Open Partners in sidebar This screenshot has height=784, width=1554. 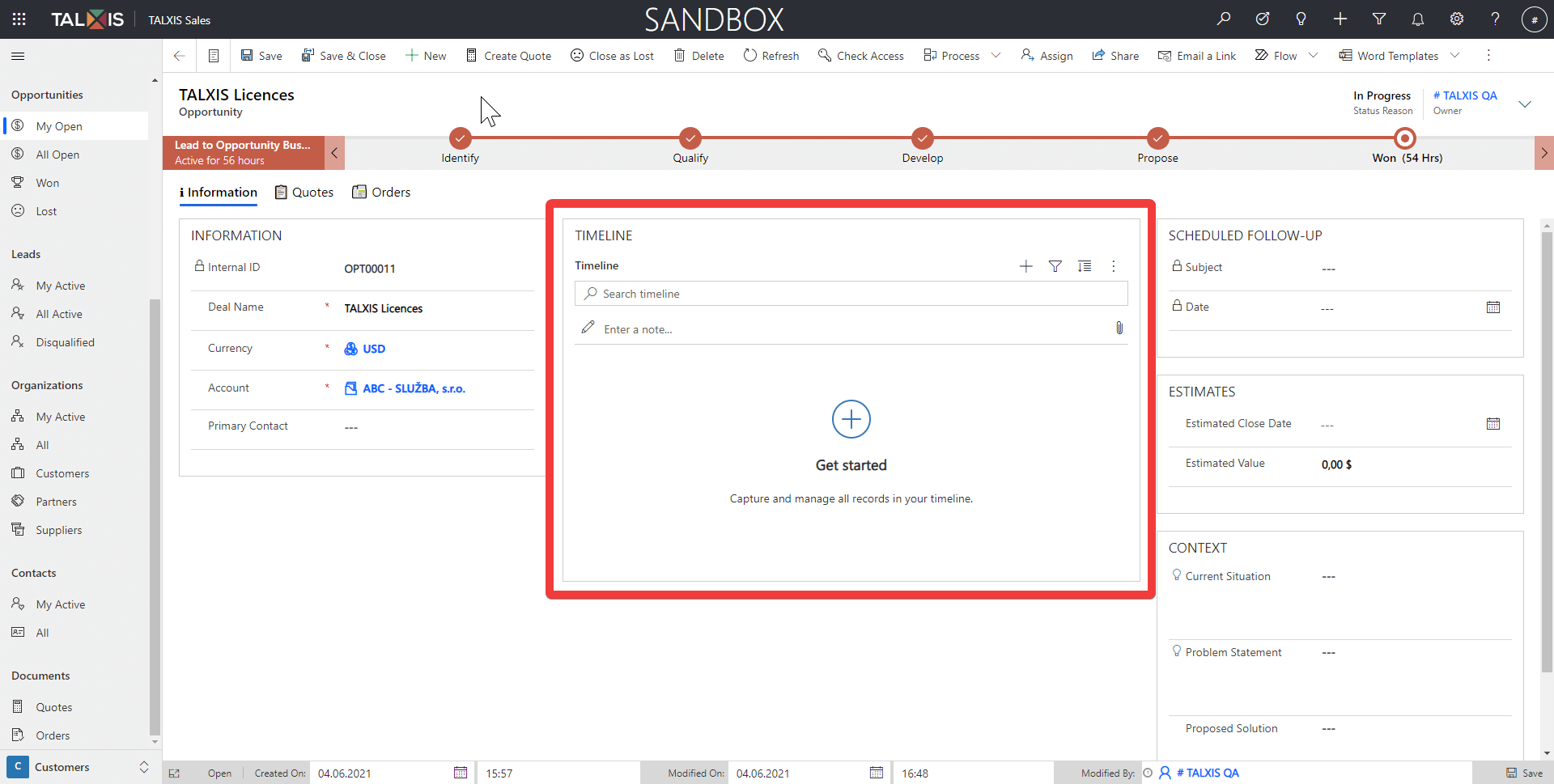tap(56, 502)
